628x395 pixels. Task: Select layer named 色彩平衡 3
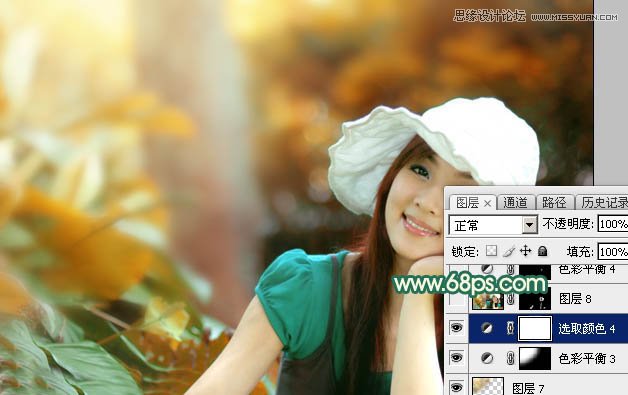coord(587,359)
